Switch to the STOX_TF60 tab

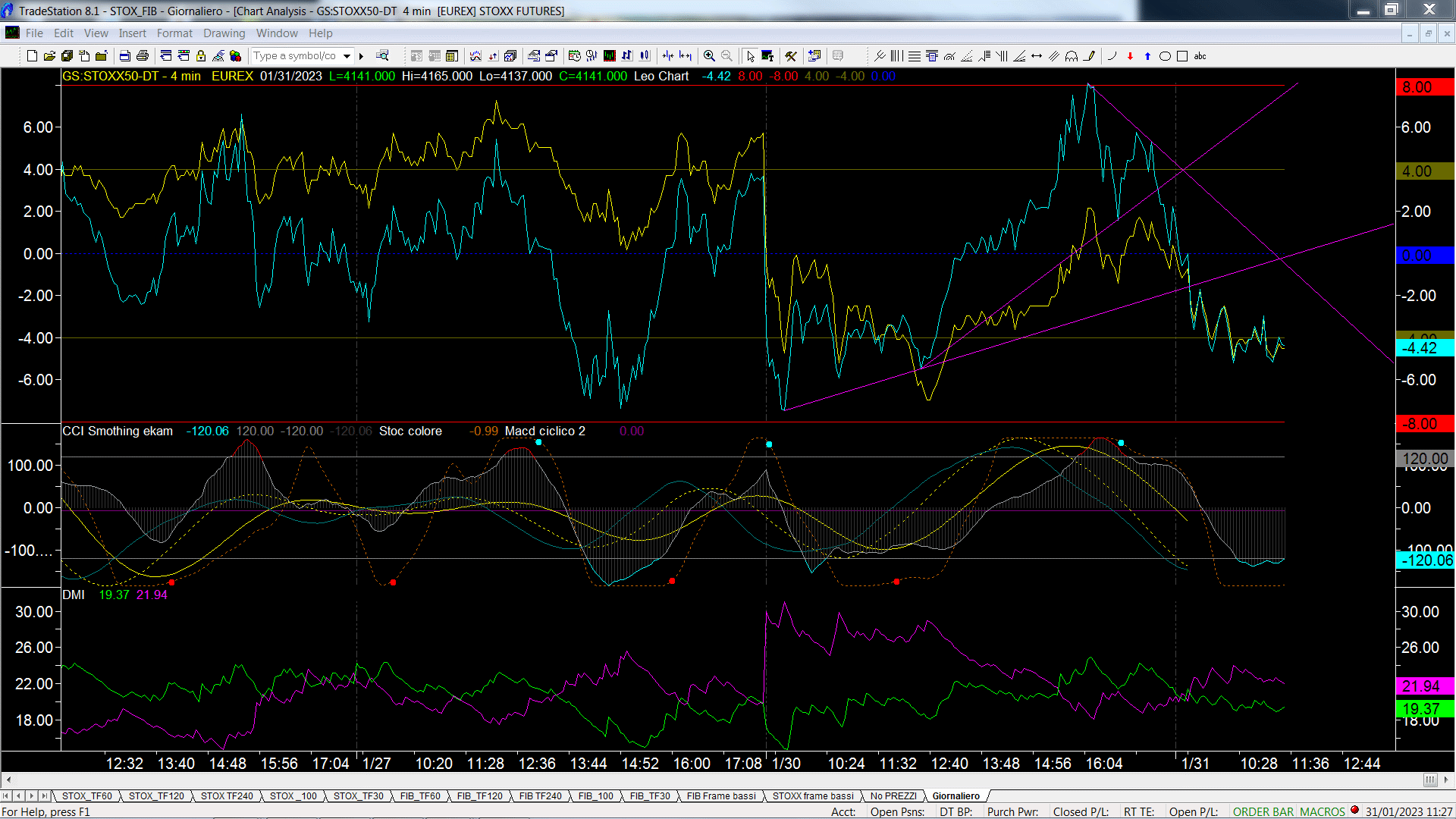tap(86, 796)
